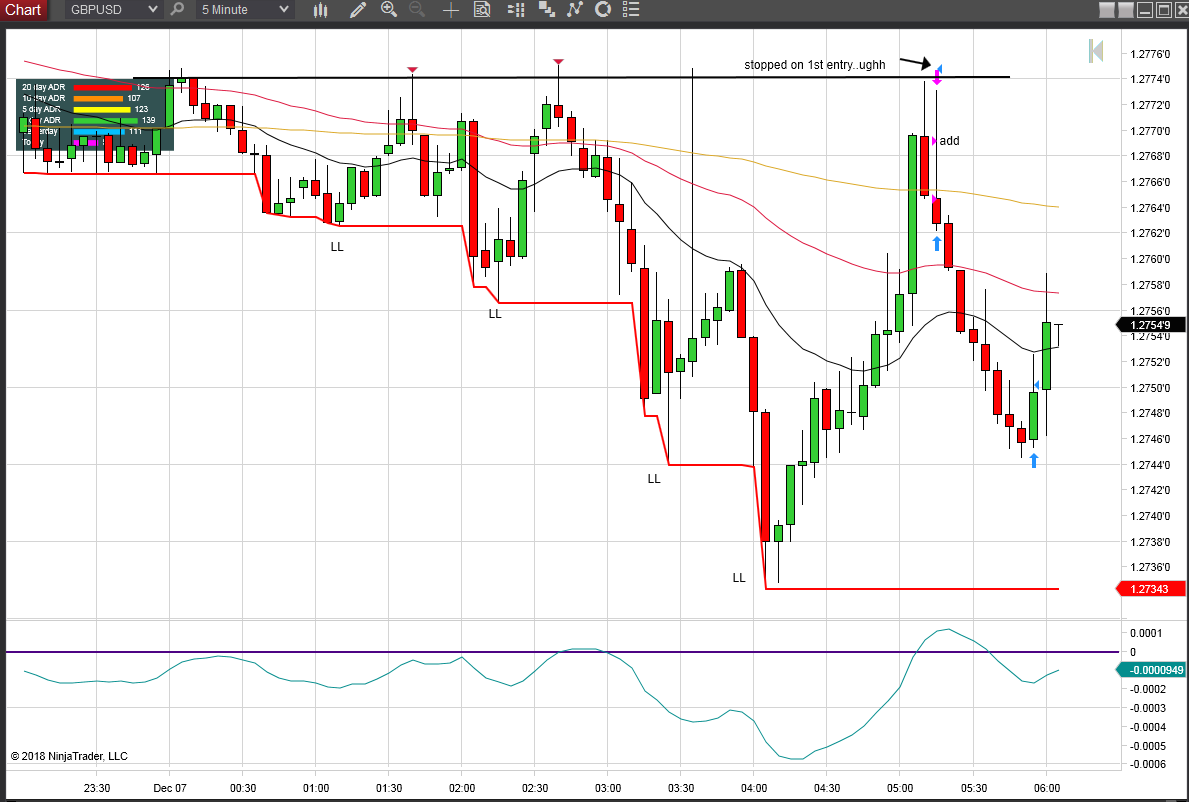Click the 5 day ADR legend label
1189x802 pixels.
[42, 109]
